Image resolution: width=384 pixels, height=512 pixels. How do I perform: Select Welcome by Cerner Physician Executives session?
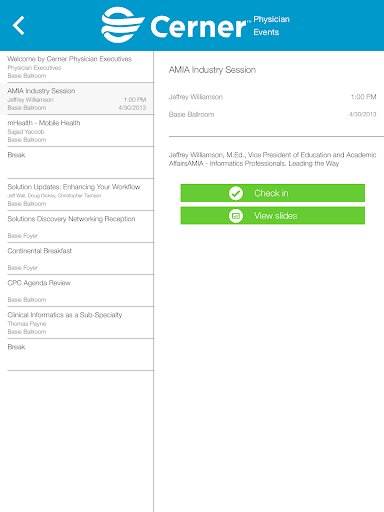pyautogui.click(x=77, y=67)
